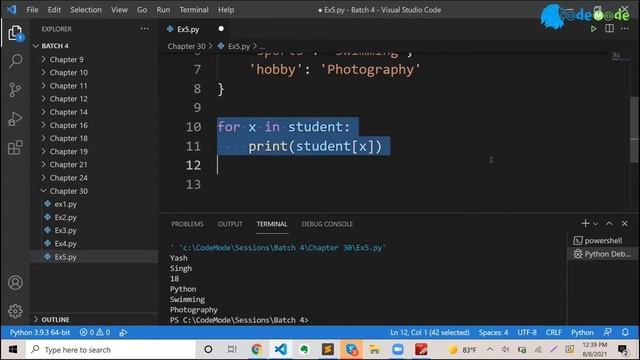
Task: Open editor More Actions ellipsis
Action: pyautogui.click(x=625, y=29)
